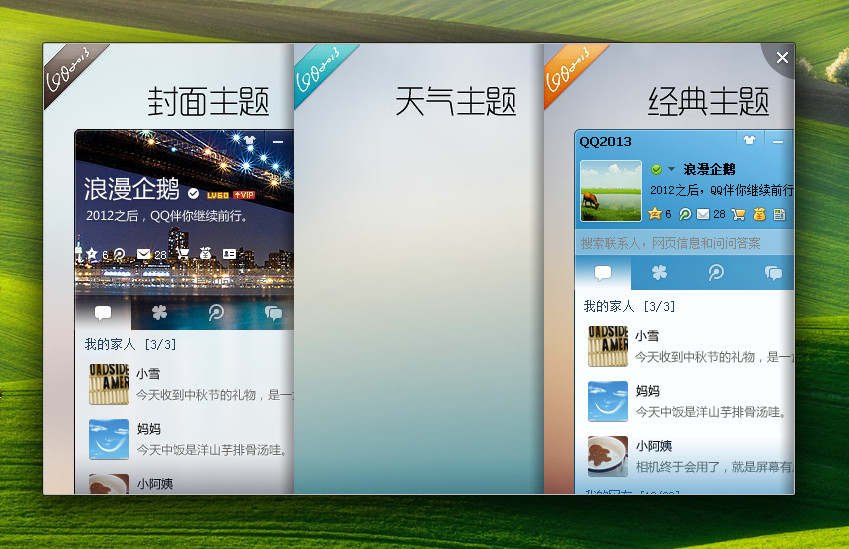Viewport: 849px width, 549px height.
Task: Open 小雪 avatar in cover theme list
Action: click(109, 384)
